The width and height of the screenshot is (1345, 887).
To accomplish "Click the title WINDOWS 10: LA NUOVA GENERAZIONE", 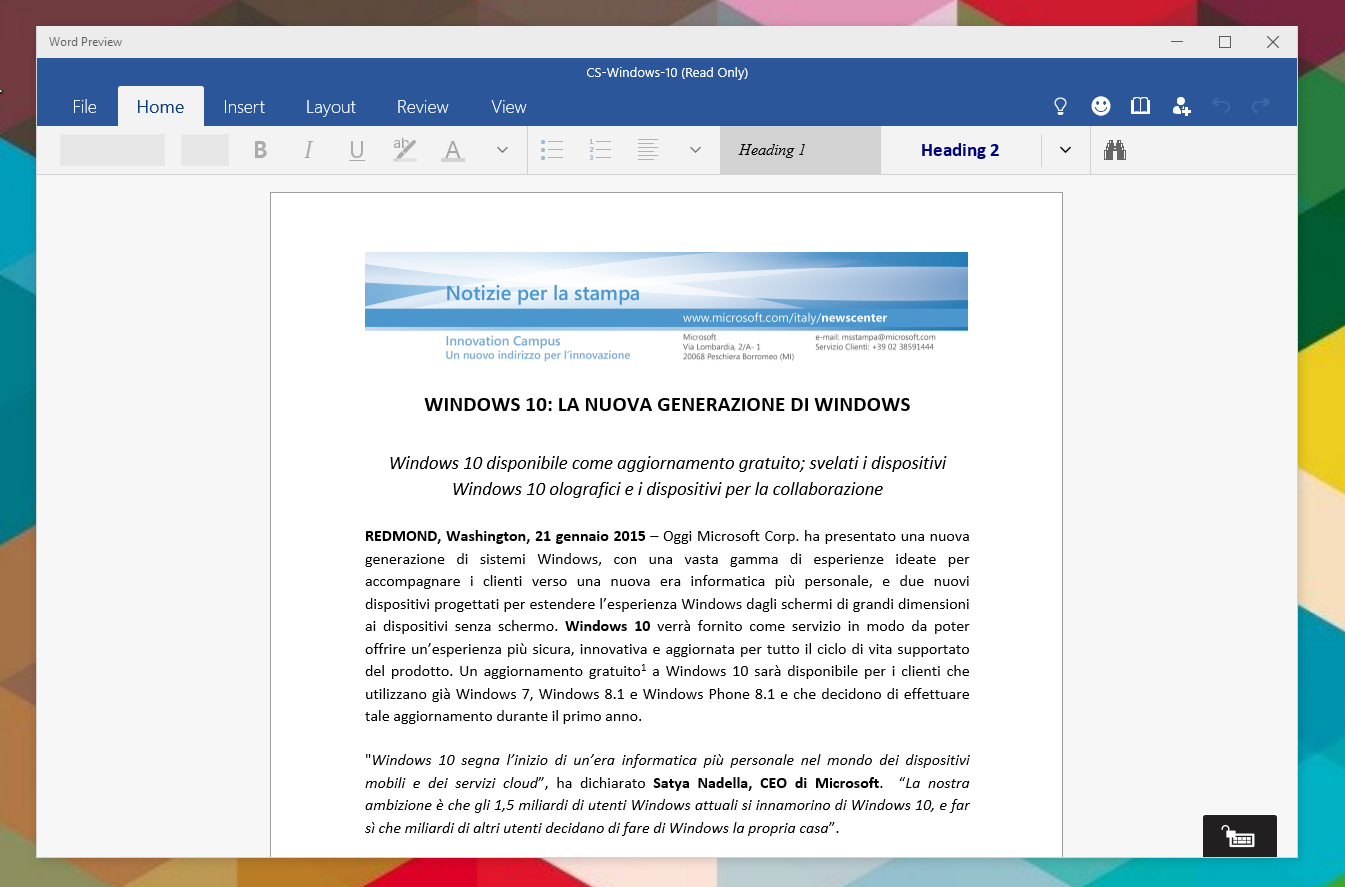I will coord(667,405).
